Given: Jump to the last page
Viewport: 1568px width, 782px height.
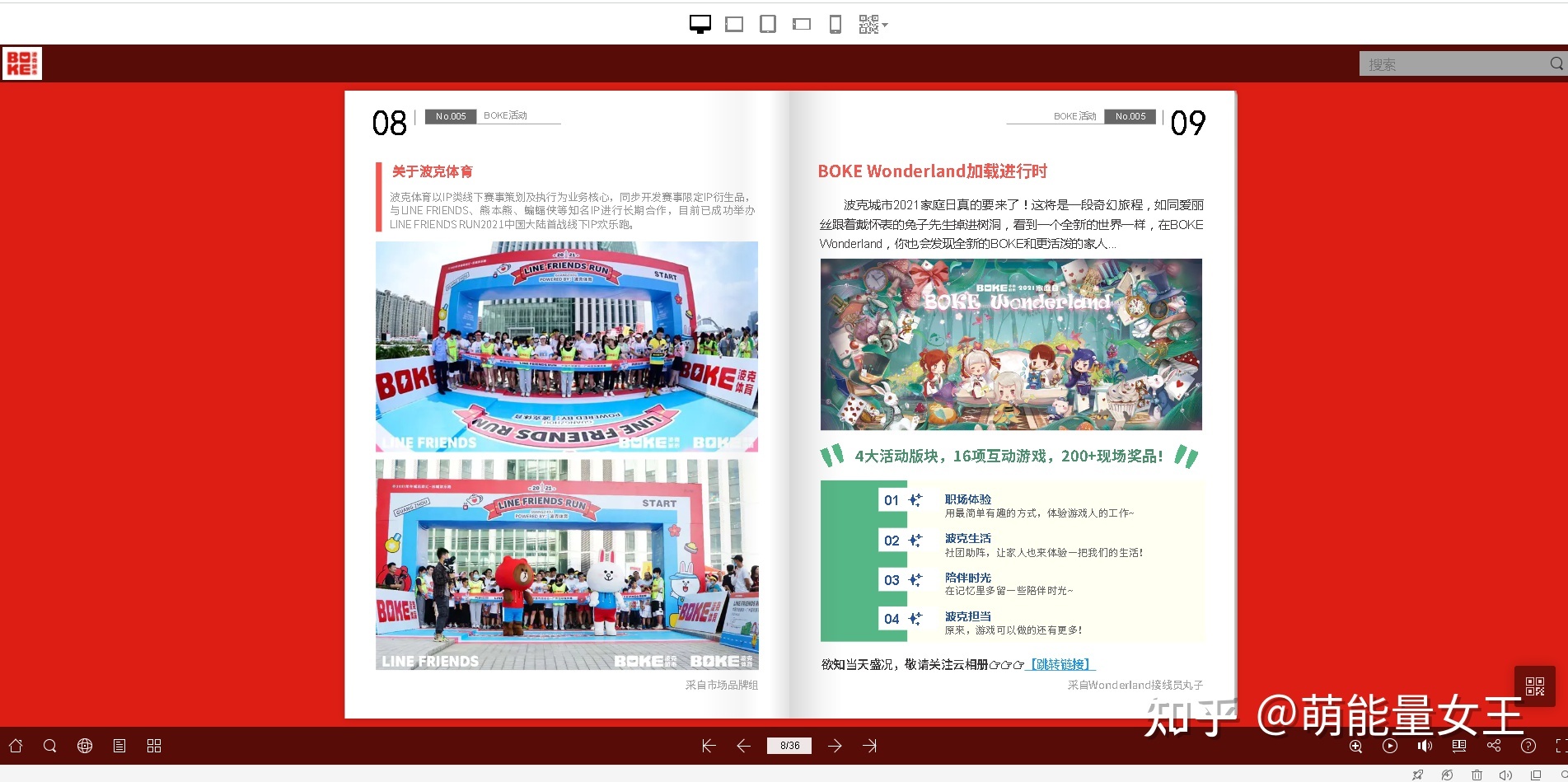Looking at the screenshot, I should (870, 746).
